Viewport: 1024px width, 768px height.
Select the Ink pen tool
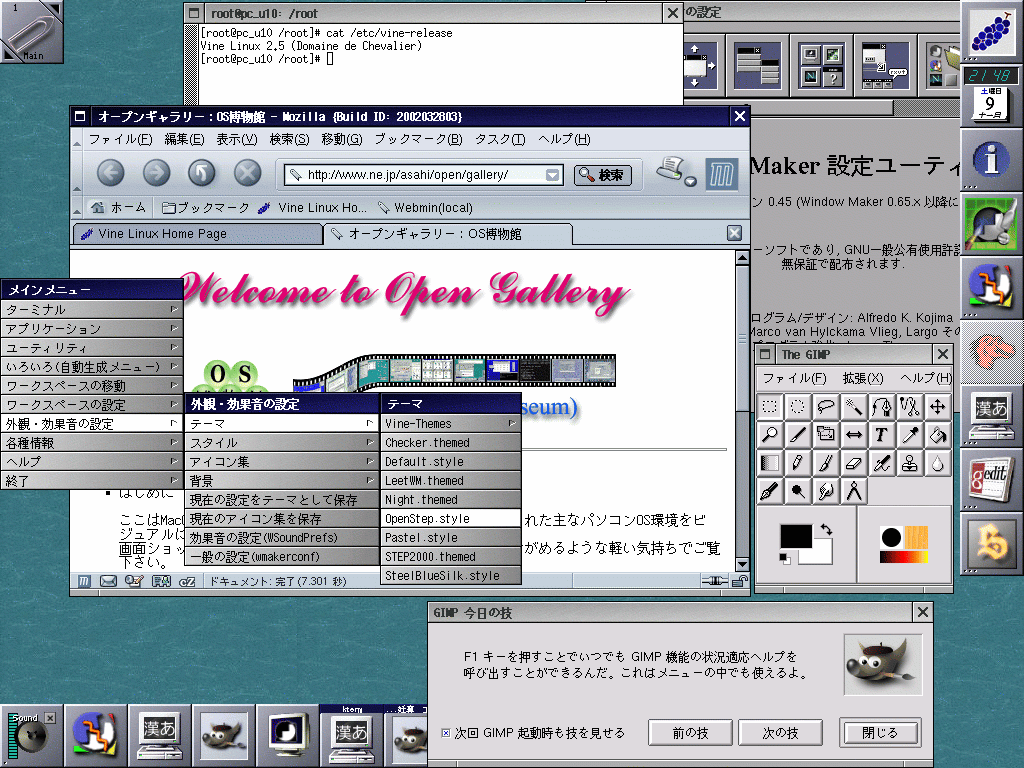pyautogui.click(x=770, y=491)
